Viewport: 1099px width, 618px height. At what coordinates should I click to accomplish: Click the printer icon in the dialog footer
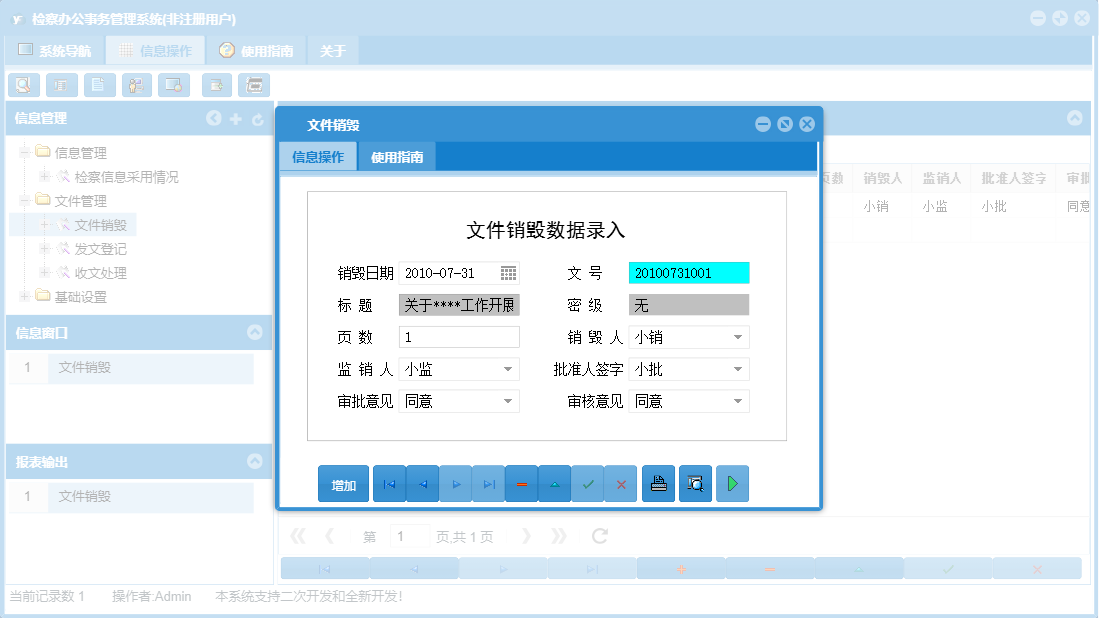coord(658,483)
